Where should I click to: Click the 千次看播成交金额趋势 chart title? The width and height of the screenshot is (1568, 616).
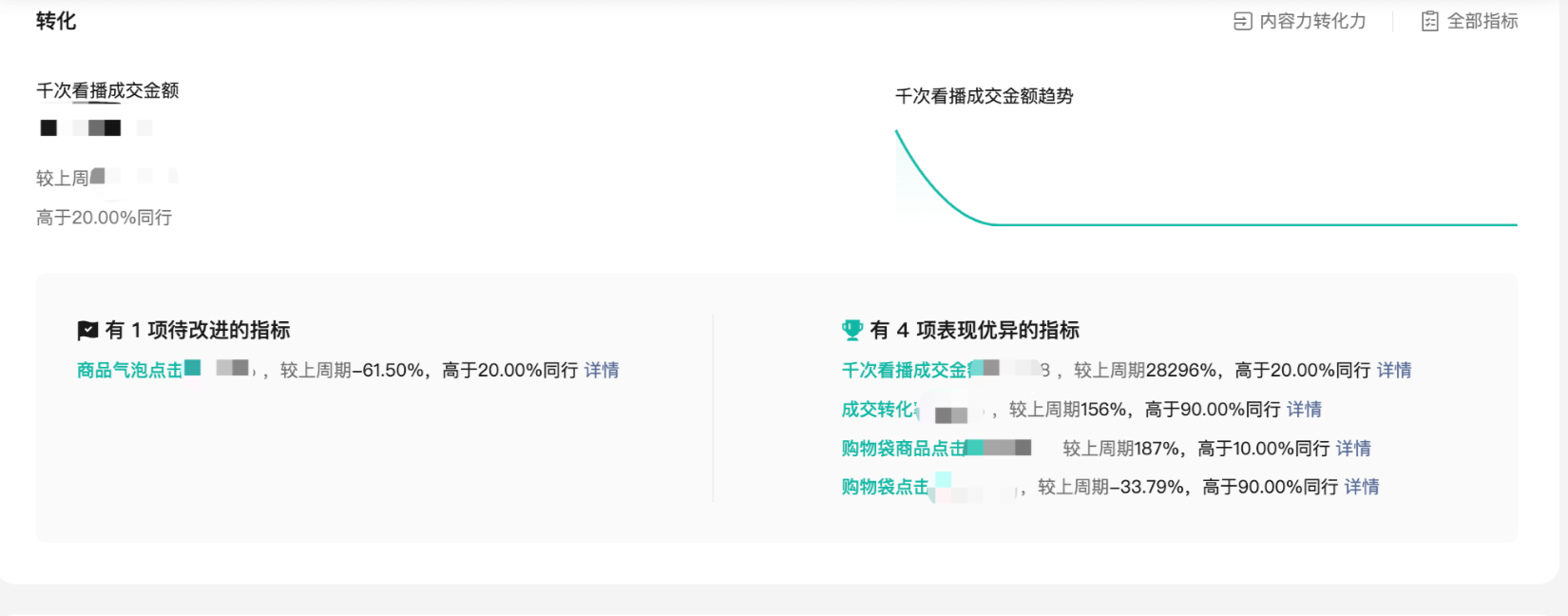click(x=984, y=96)
